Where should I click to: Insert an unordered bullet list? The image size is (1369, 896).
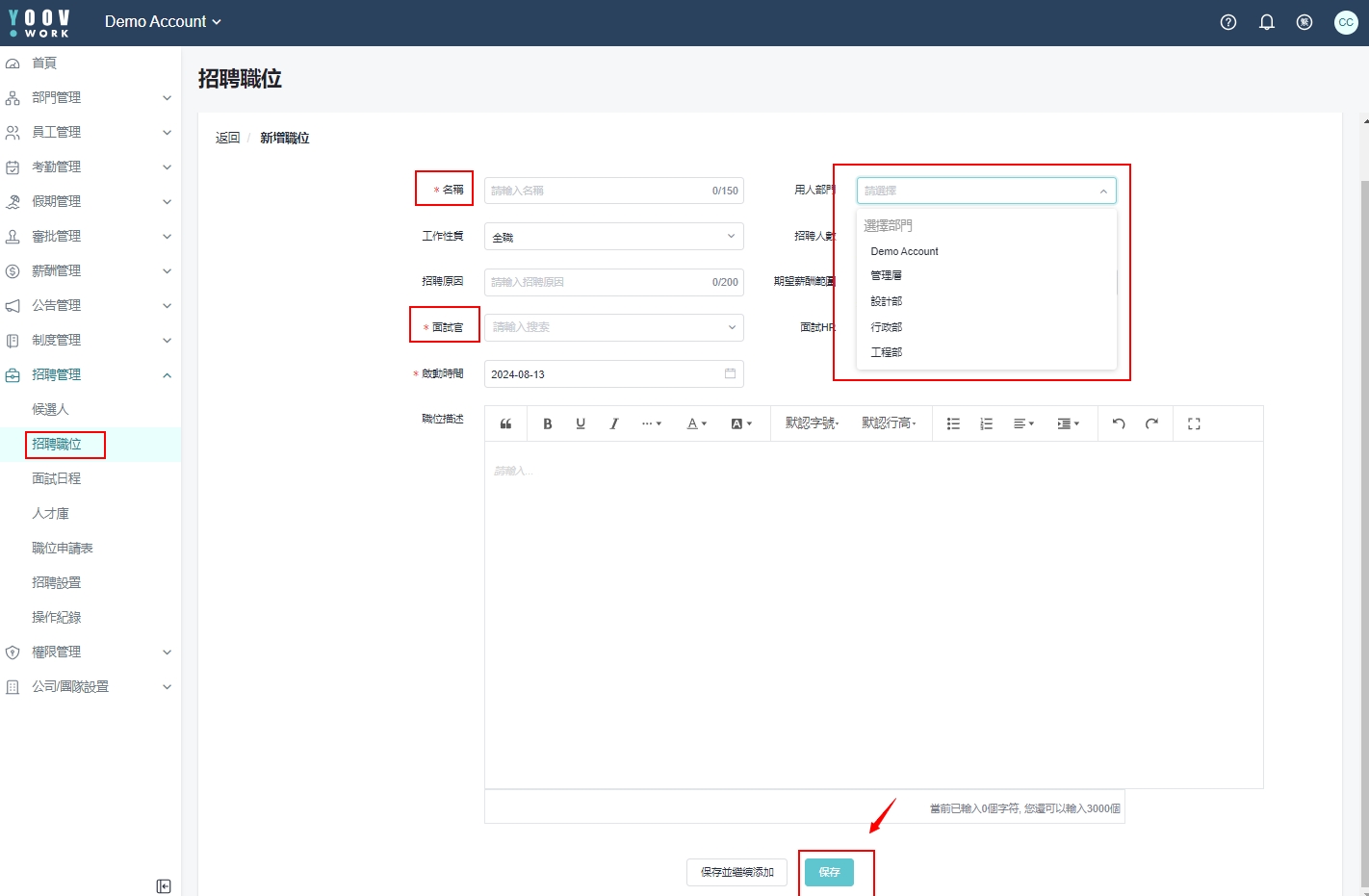click(953, 423)
